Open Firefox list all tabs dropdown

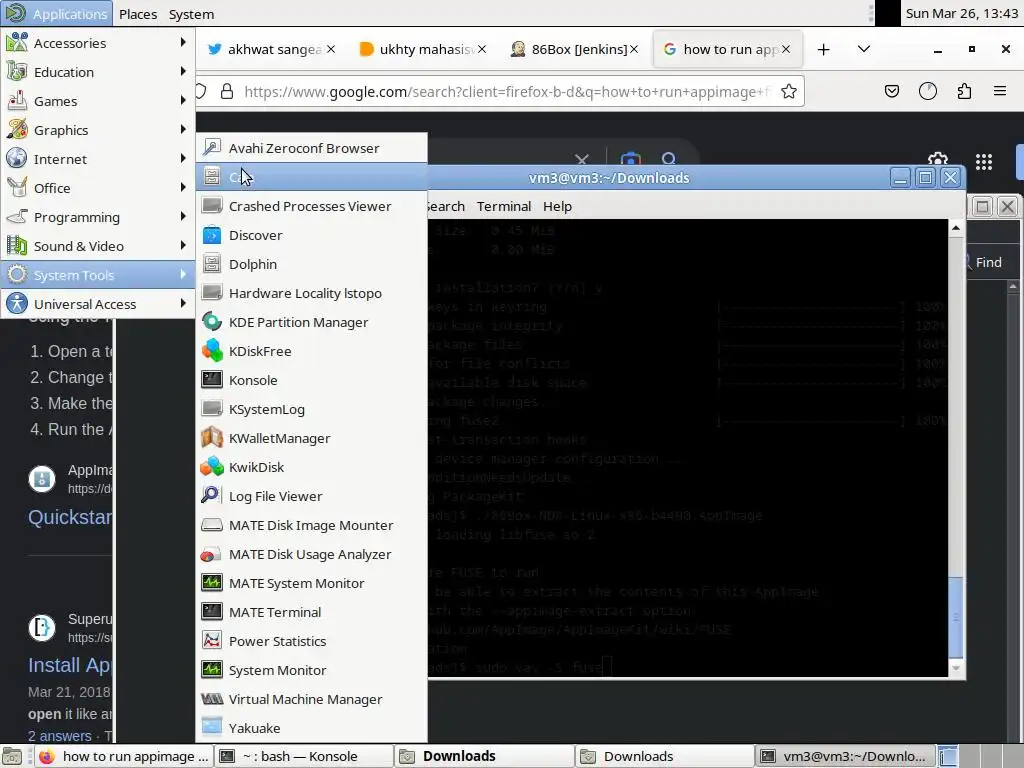click(863, 49)
